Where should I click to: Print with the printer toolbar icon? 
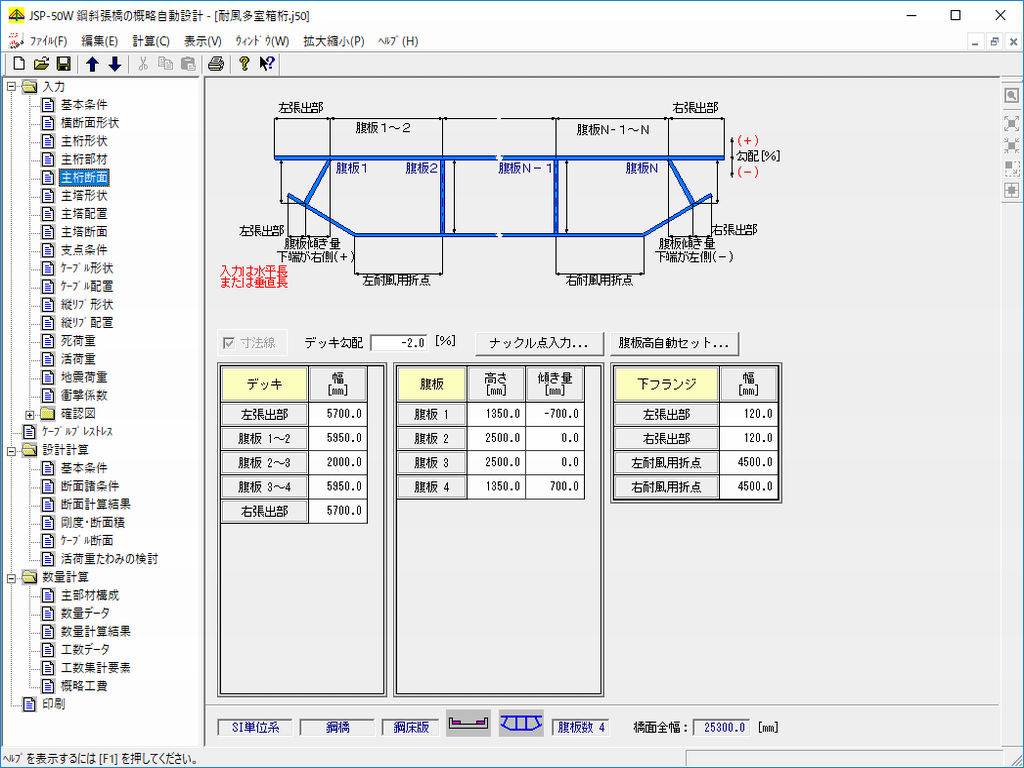point(215,64)
